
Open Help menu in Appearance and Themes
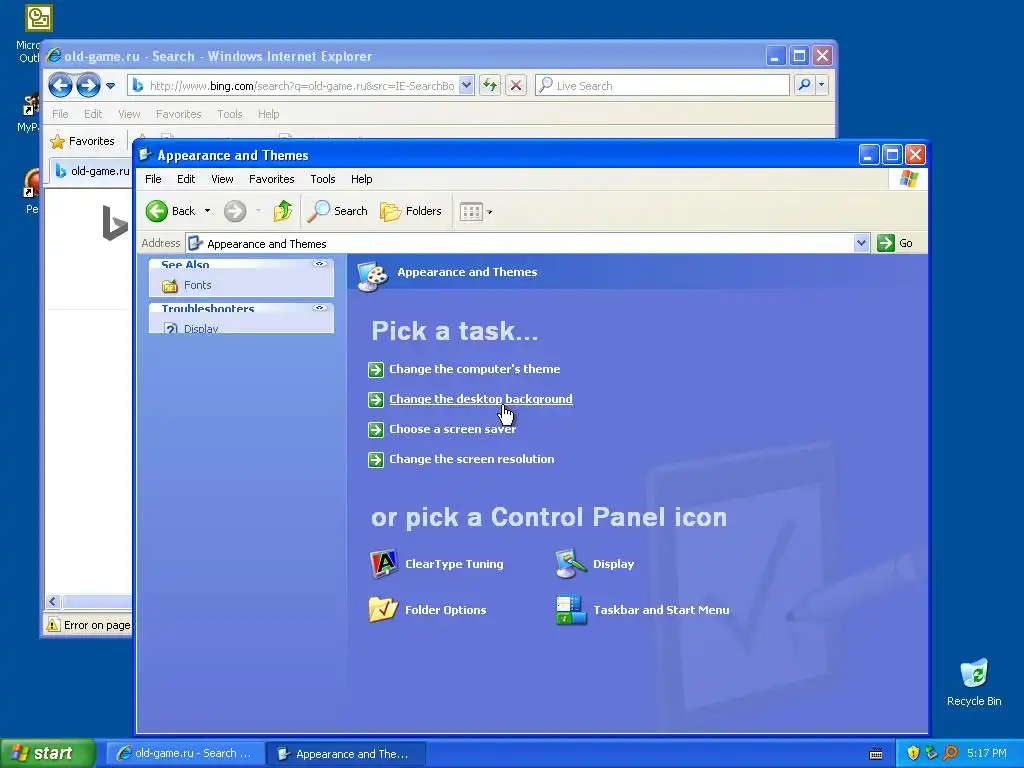coord(361,179)
